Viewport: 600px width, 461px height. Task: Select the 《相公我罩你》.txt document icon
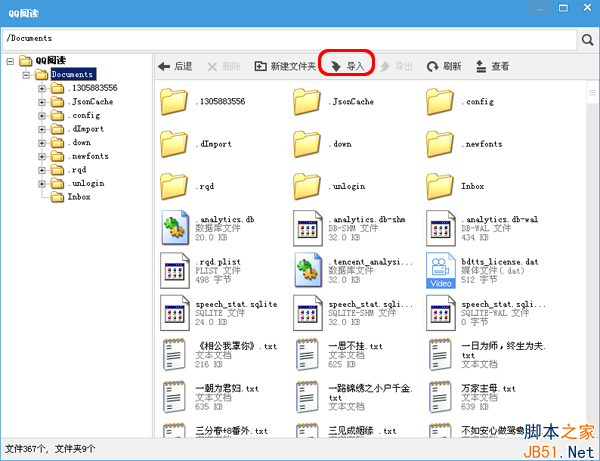(174, 355)
